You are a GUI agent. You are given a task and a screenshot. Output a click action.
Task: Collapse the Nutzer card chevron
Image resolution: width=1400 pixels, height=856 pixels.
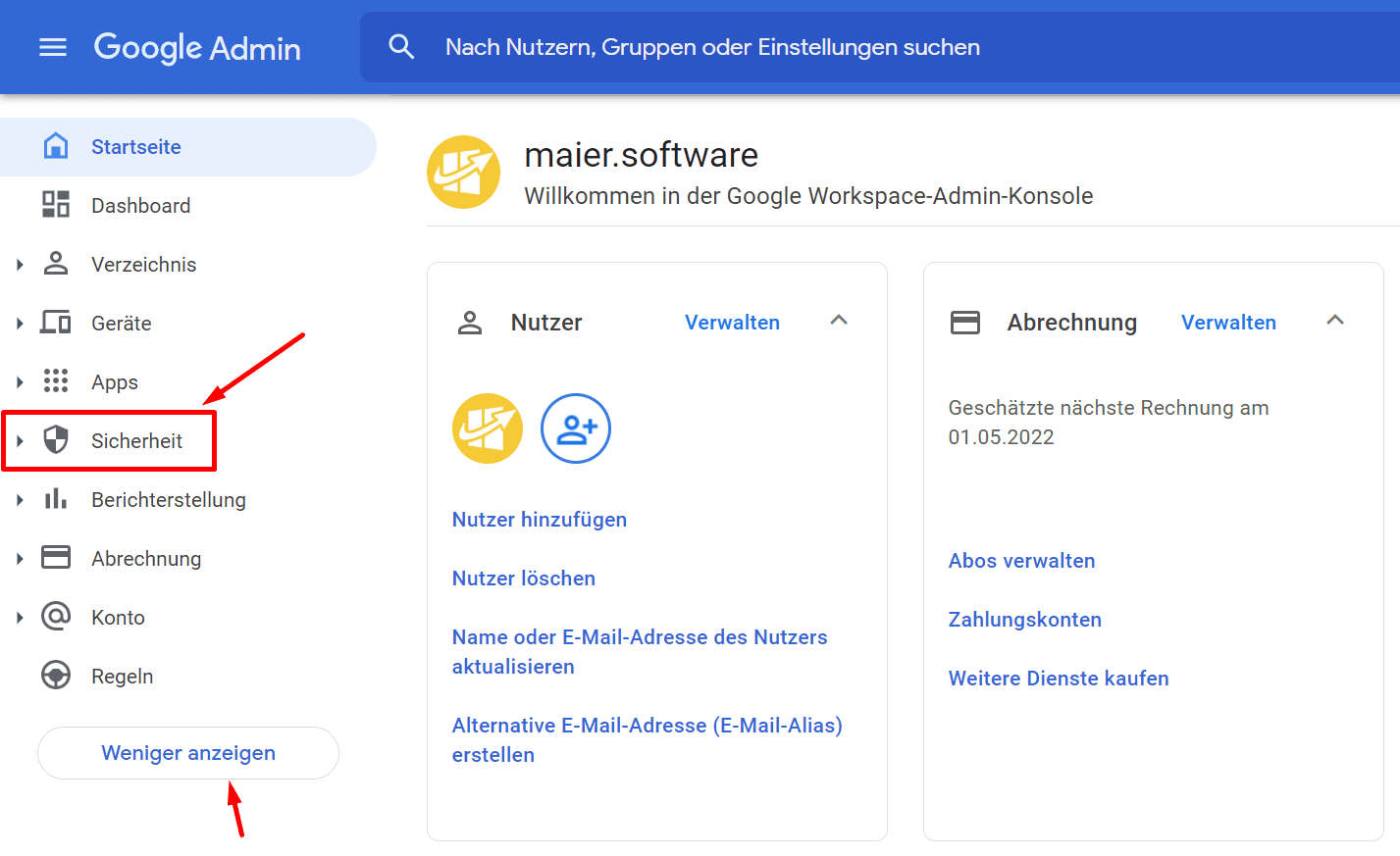(839, 321)
